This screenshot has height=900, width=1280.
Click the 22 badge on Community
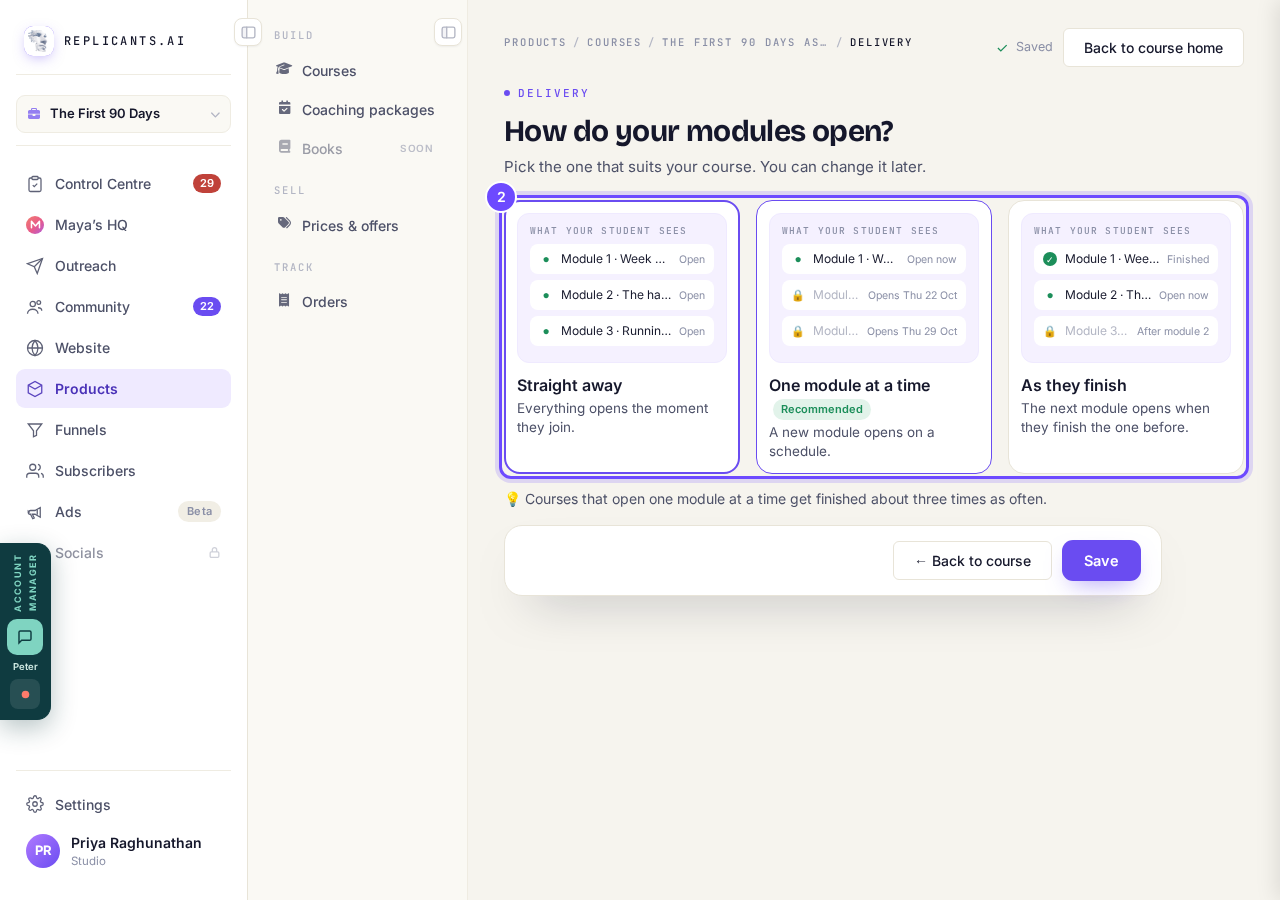pyautogui.click(x=207, y=307)
